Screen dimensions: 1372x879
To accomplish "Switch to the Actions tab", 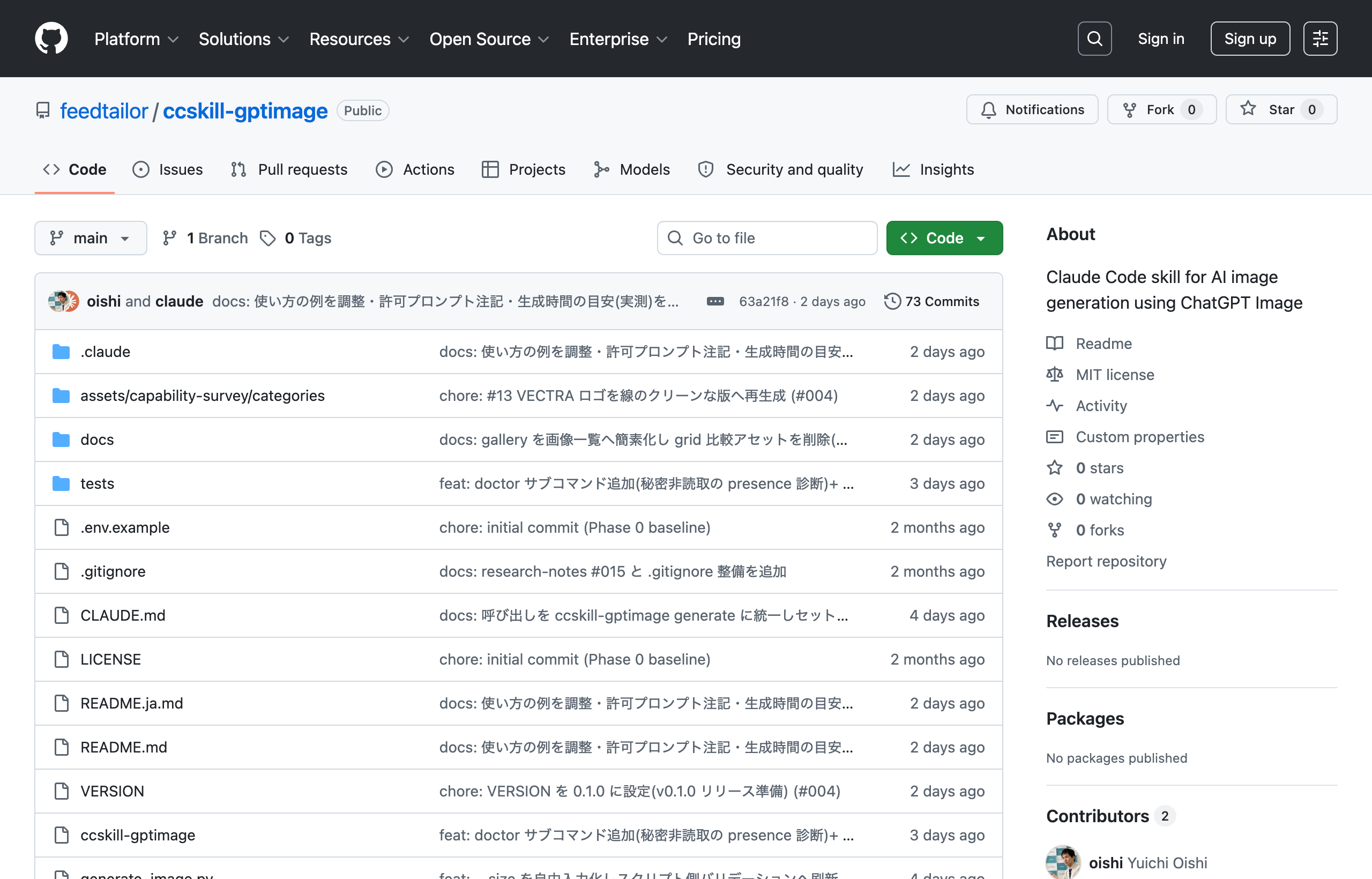I will [415, 169].
